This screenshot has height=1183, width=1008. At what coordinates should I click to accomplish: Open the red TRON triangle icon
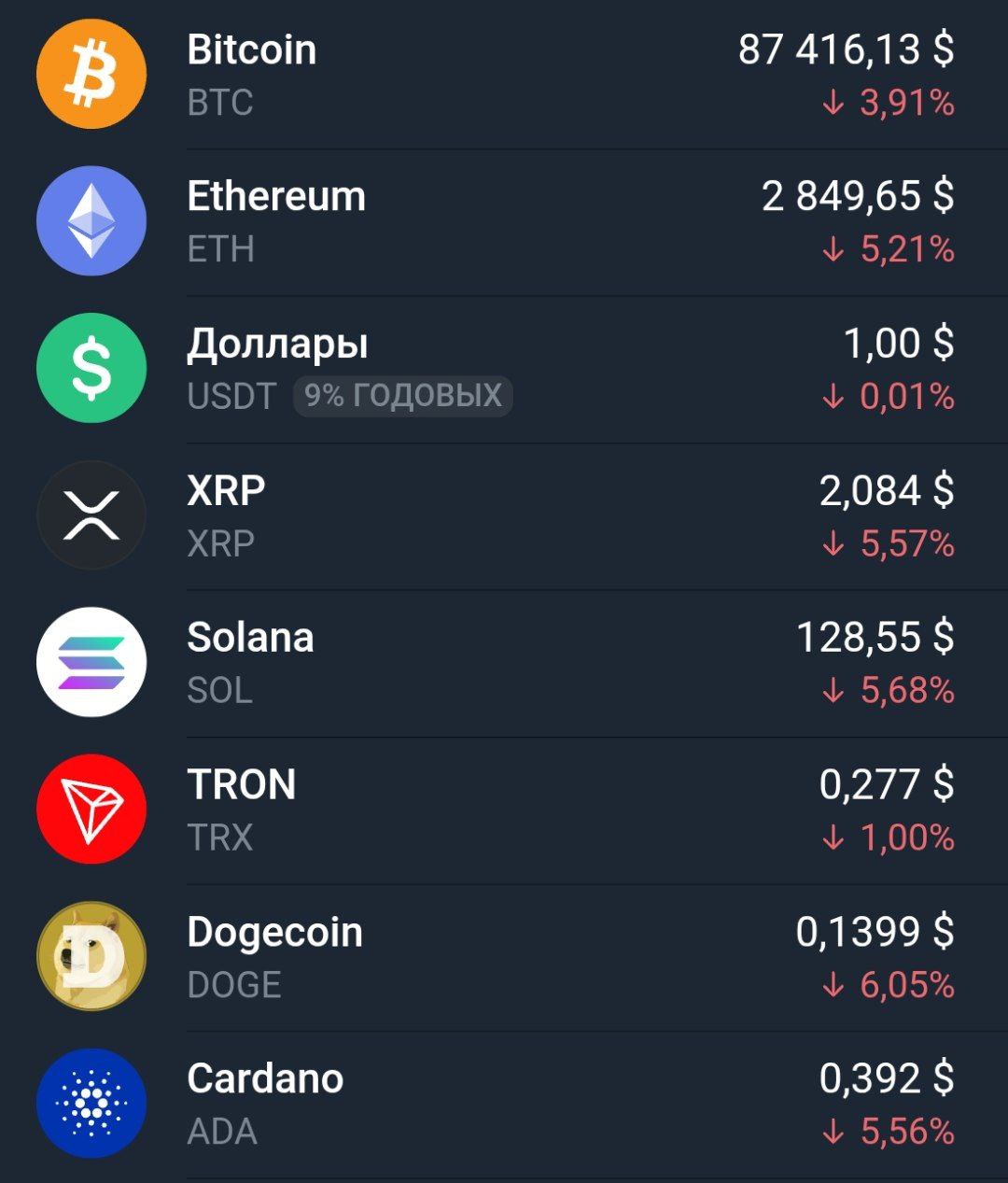pos(91,809)
